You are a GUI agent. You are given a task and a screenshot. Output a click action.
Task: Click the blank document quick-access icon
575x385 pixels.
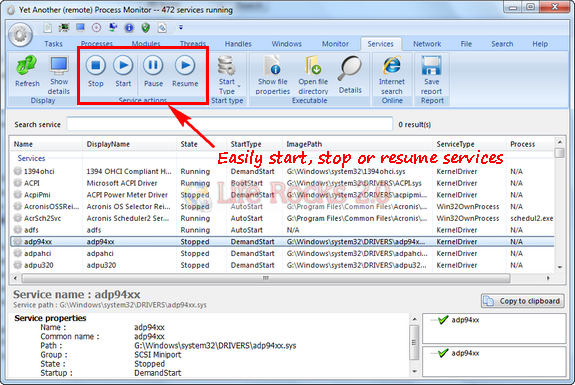click(48, 28)
